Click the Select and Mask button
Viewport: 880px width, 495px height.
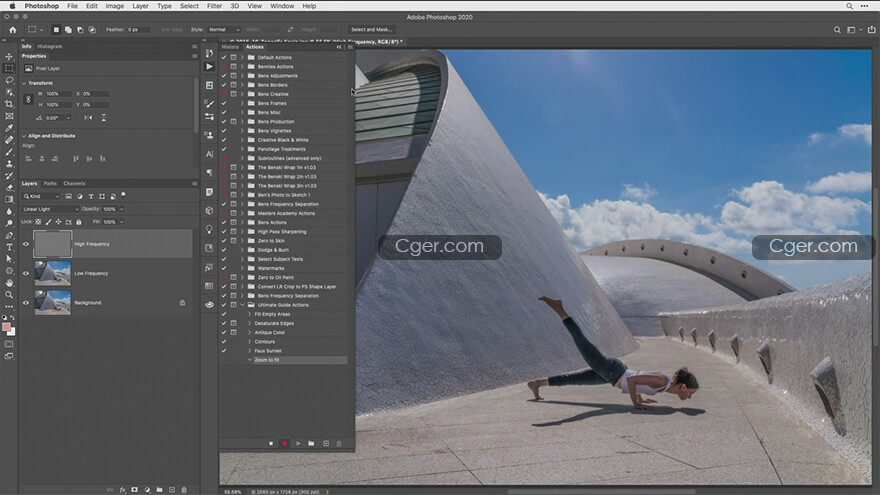(x=371, y=30)
